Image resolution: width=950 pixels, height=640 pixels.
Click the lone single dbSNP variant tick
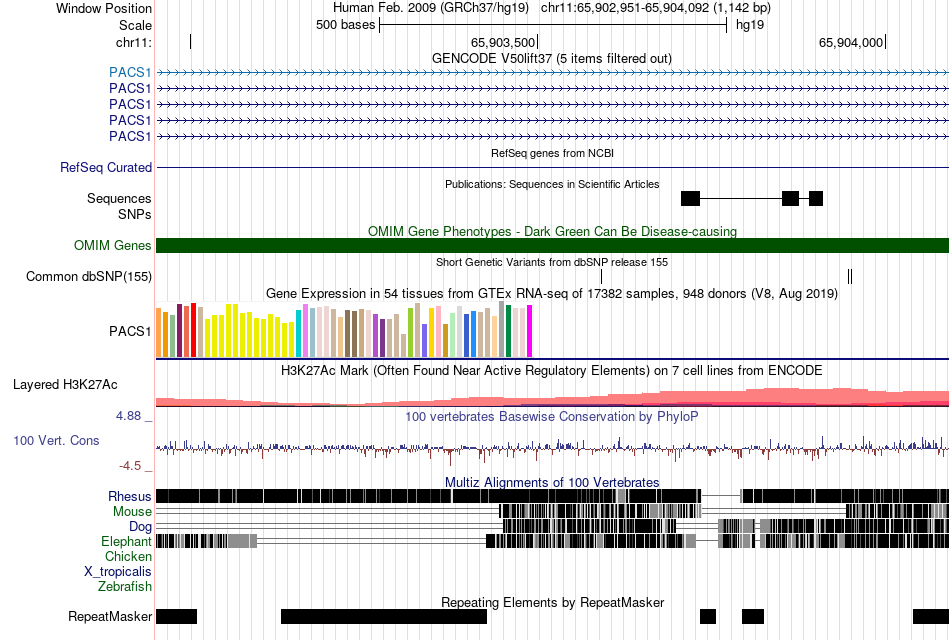click(602, 276)
